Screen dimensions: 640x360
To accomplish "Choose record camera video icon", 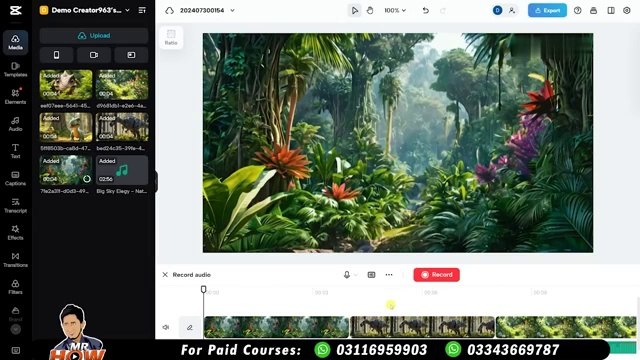I will 94,55.
